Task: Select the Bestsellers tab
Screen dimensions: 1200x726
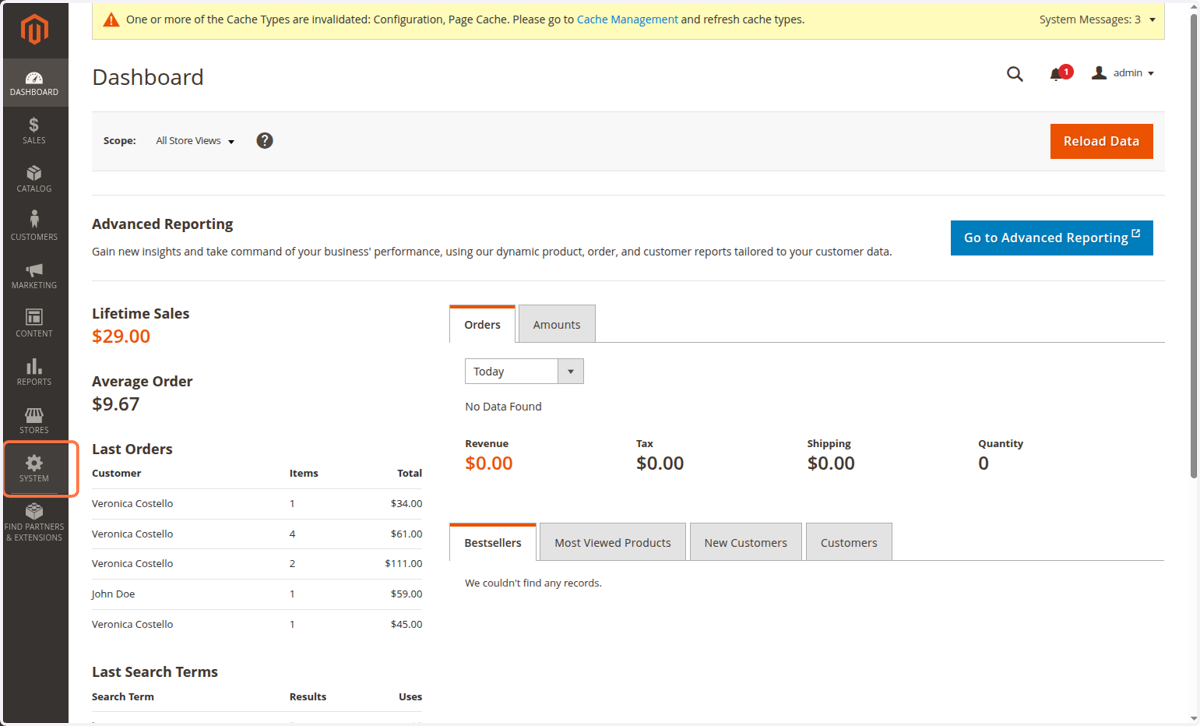Action: pyautogui.click(x=493, y=542)
